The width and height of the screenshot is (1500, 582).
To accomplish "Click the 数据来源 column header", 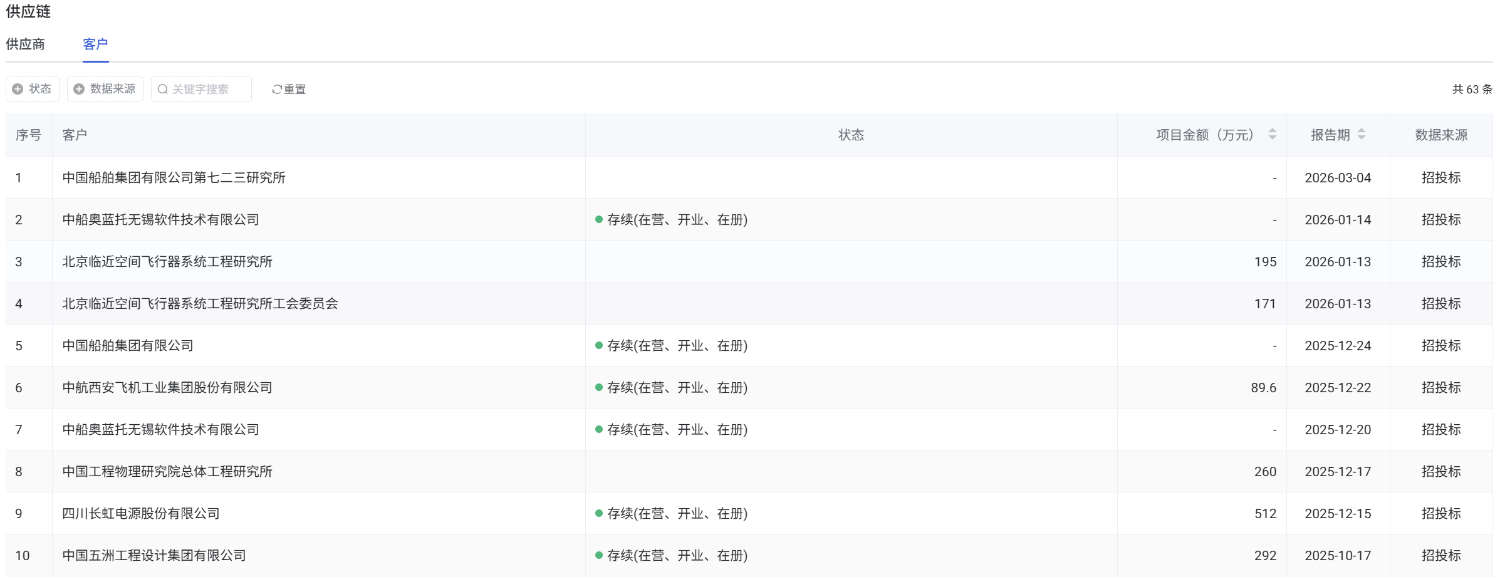I will click(1441, 135).
